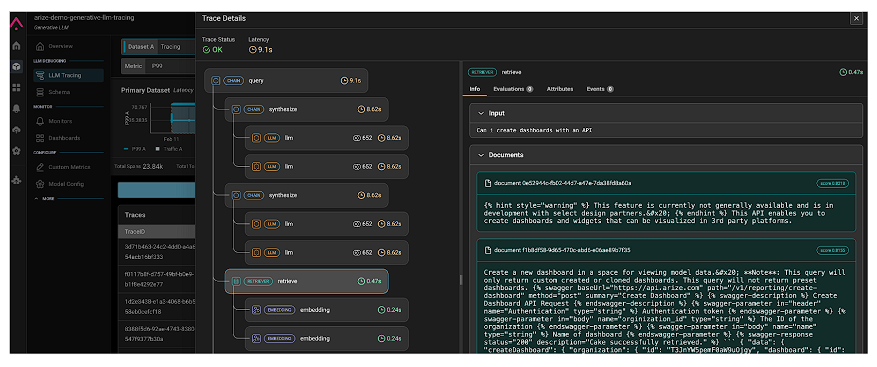This screenshot has width=877, height=367.
Task: Click the Arize logo icon
Action: pyautogui.click(x=17, y=22)
